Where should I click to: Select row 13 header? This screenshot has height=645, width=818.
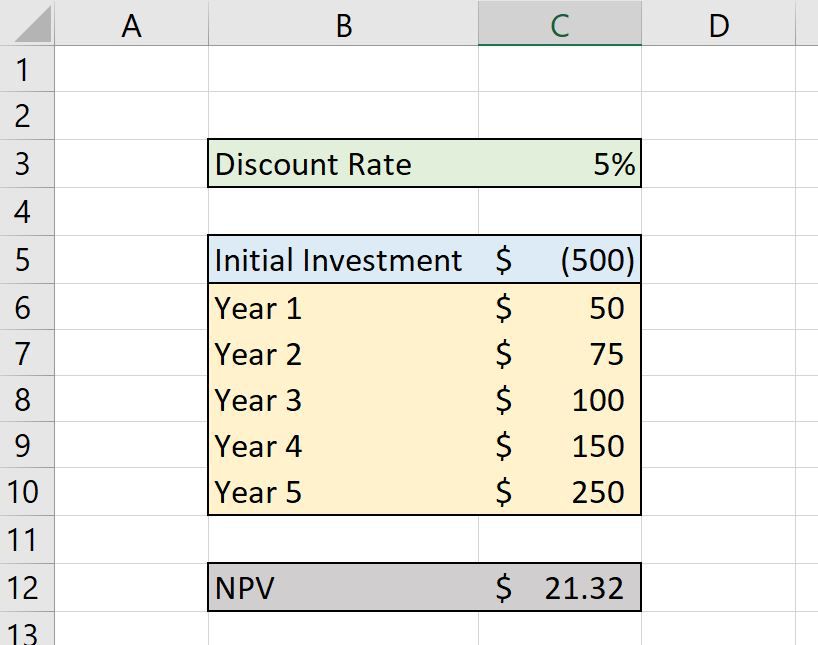pos(27,629)
